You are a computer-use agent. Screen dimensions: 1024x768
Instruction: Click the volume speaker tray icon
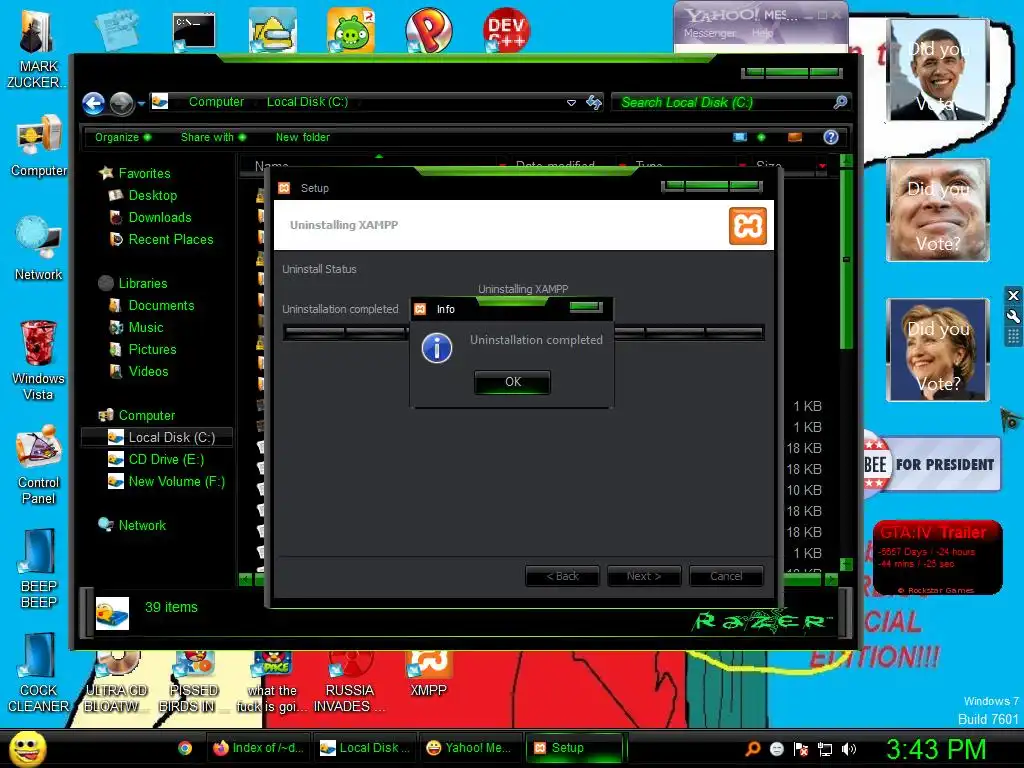pos(848,749)
